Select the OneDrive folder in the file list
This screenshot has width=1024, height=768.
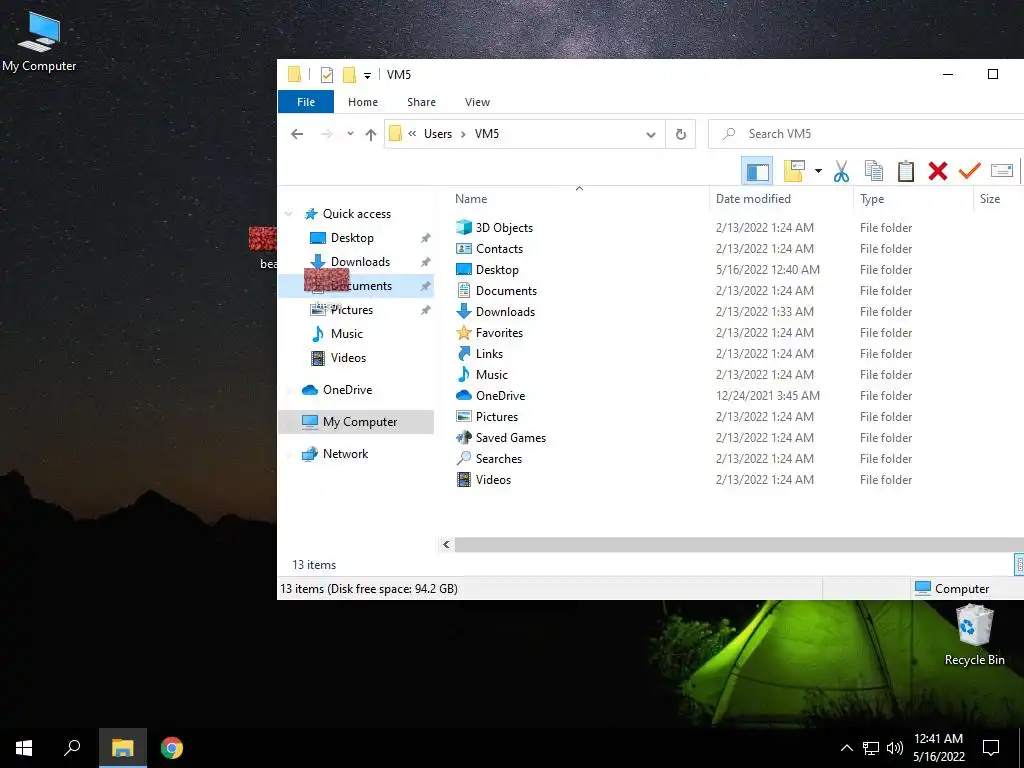[500, 396]
